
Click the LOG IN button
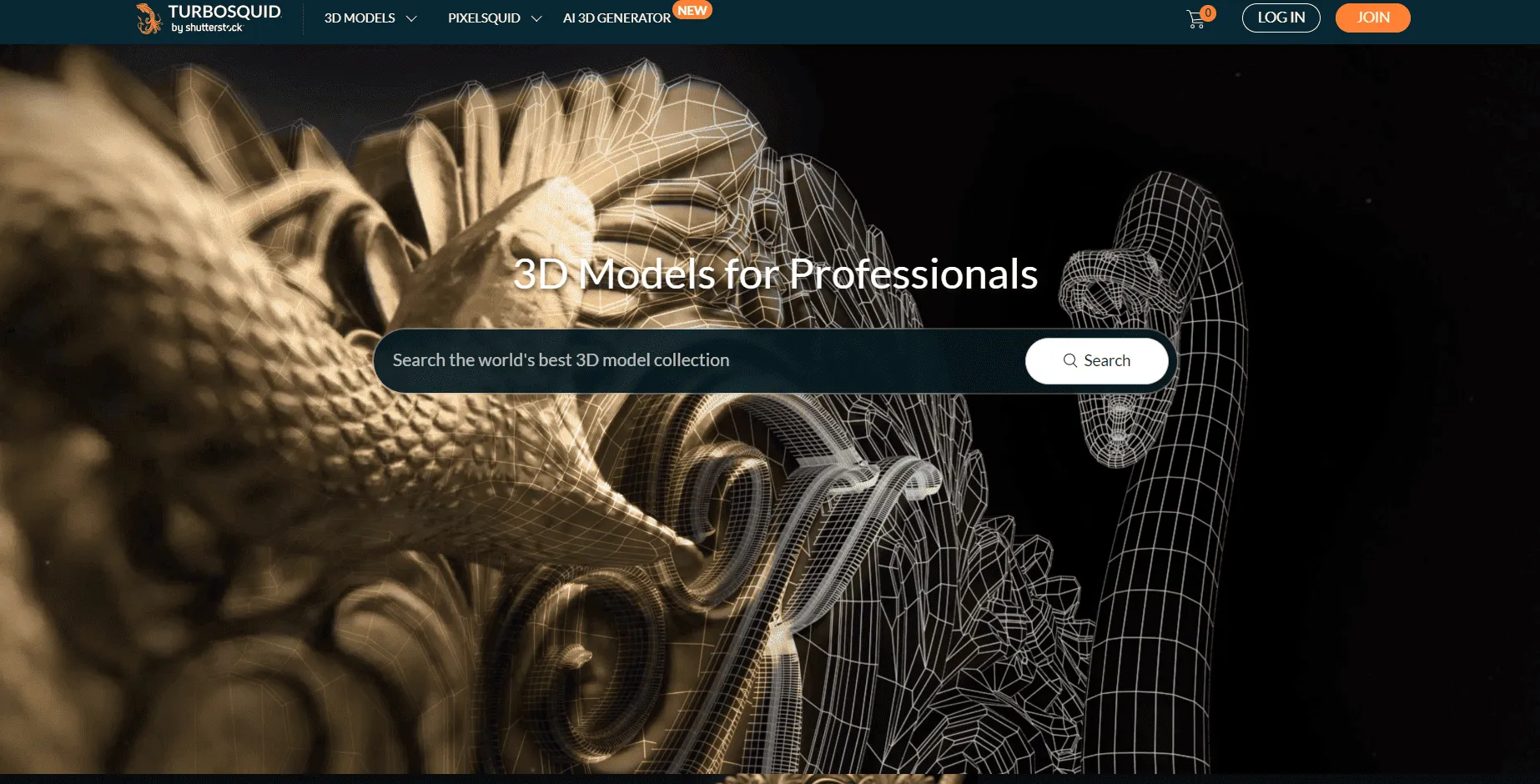1281,18
